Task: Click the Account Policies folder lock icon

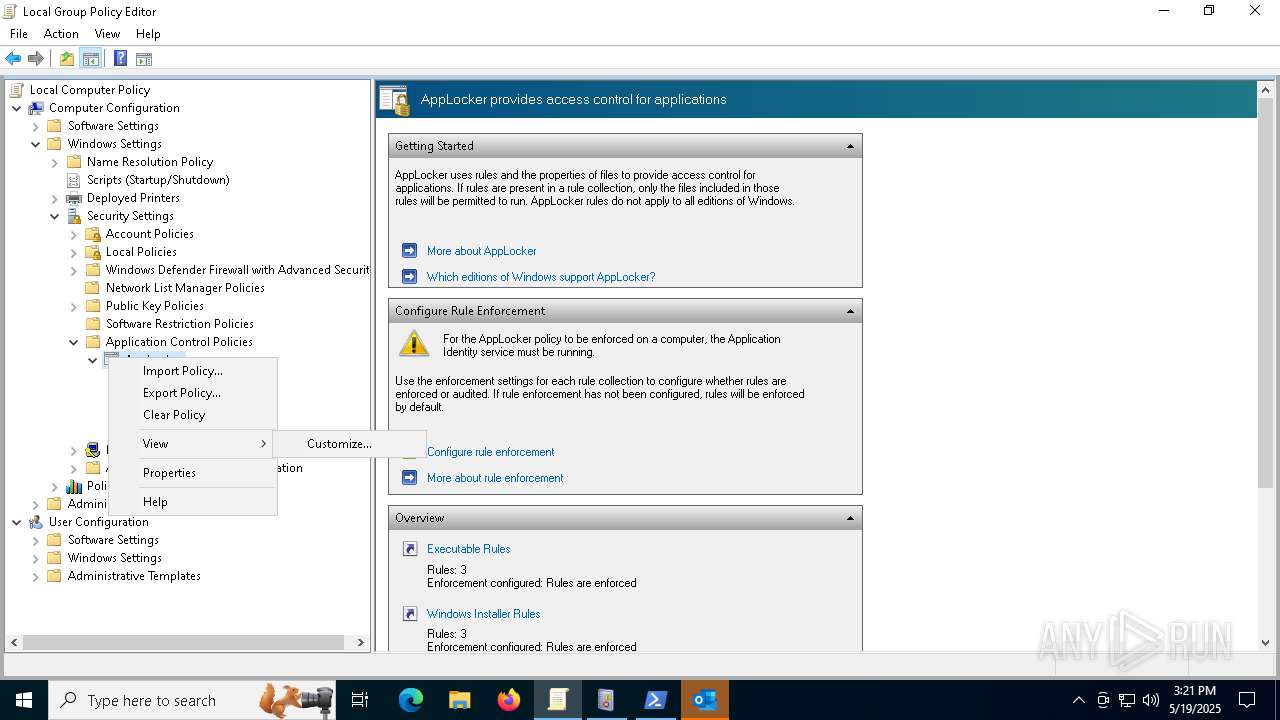Action: point(93,234)
